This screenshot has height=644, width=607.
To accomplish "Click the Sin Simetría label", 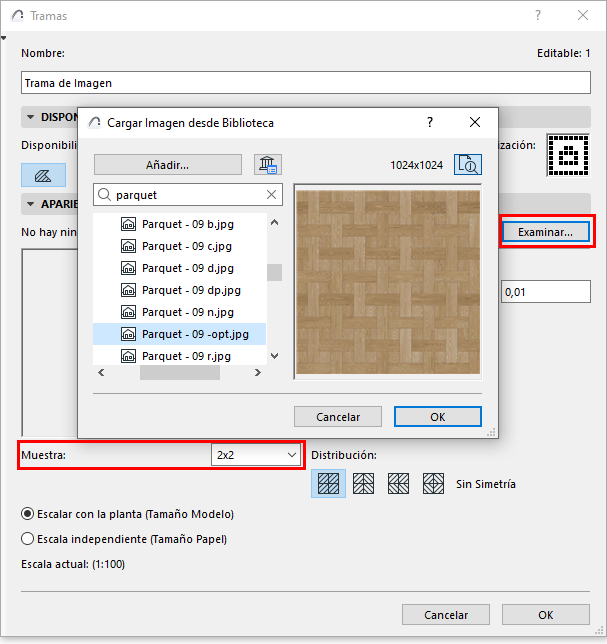I will pyautogui.click(x=486, y=484).
